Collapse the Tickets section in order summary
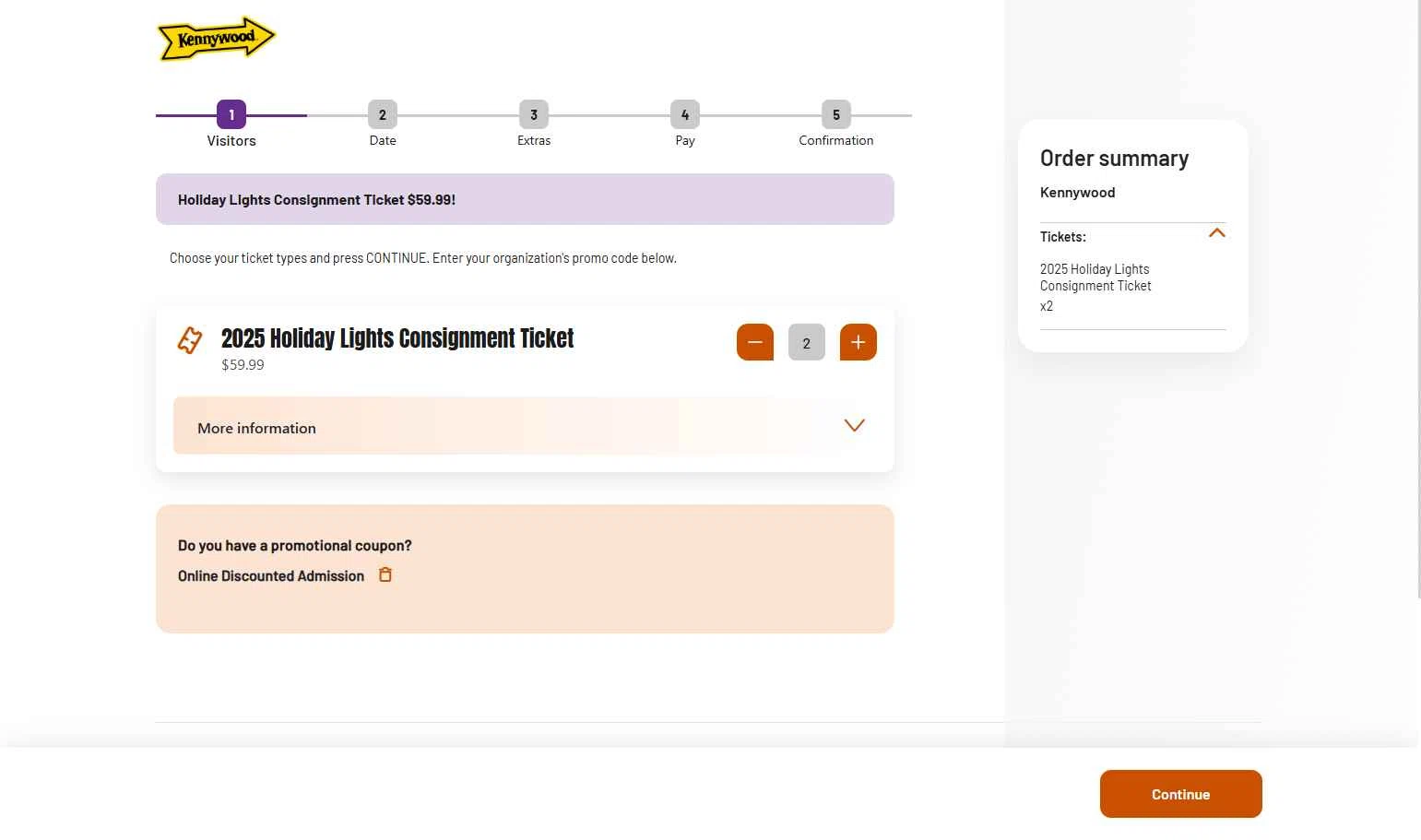1421x840 pixels. tap(1216, 233)
